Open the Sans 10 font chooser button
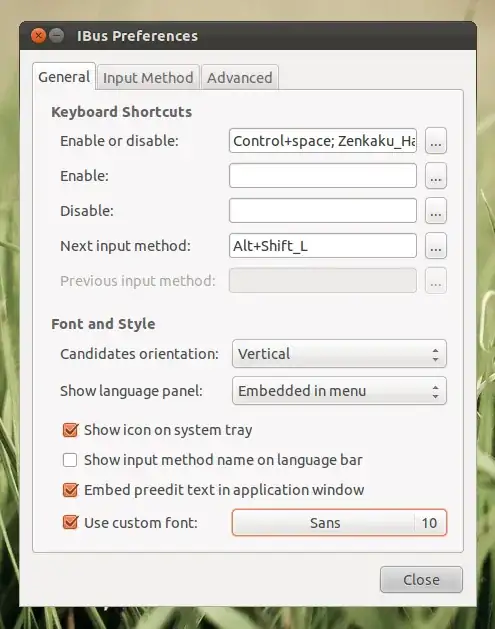The width and height of the screenshot is (495, 629). tap(339, 523)
